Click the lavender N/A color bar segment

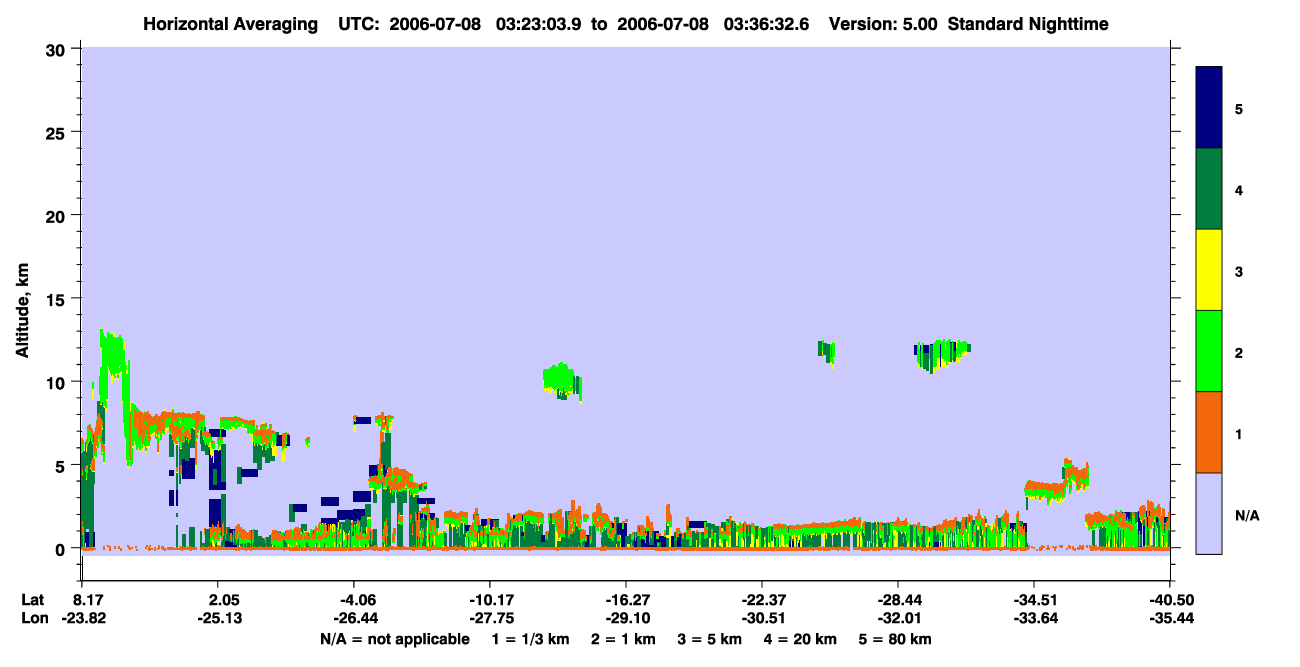1209,513
